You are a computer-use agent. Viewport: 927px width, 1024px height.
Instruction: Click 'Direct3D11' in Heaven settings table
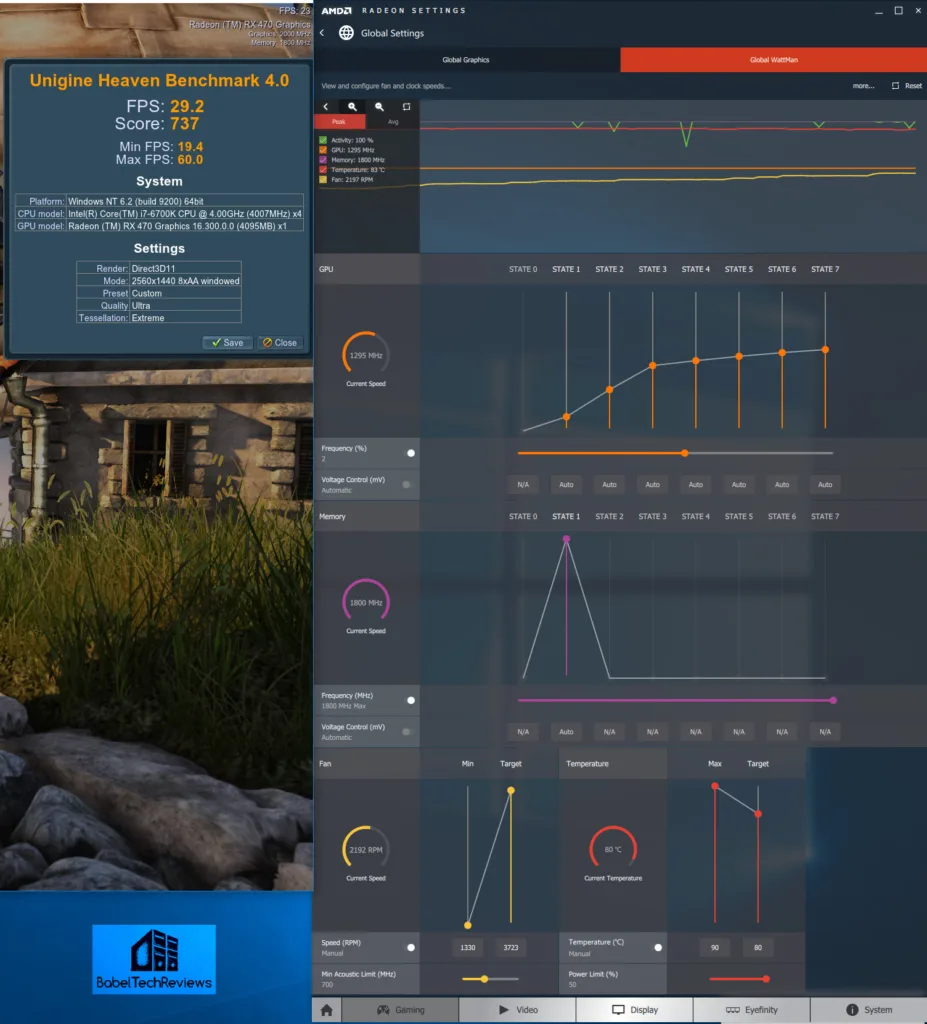(x=154, y=268)
